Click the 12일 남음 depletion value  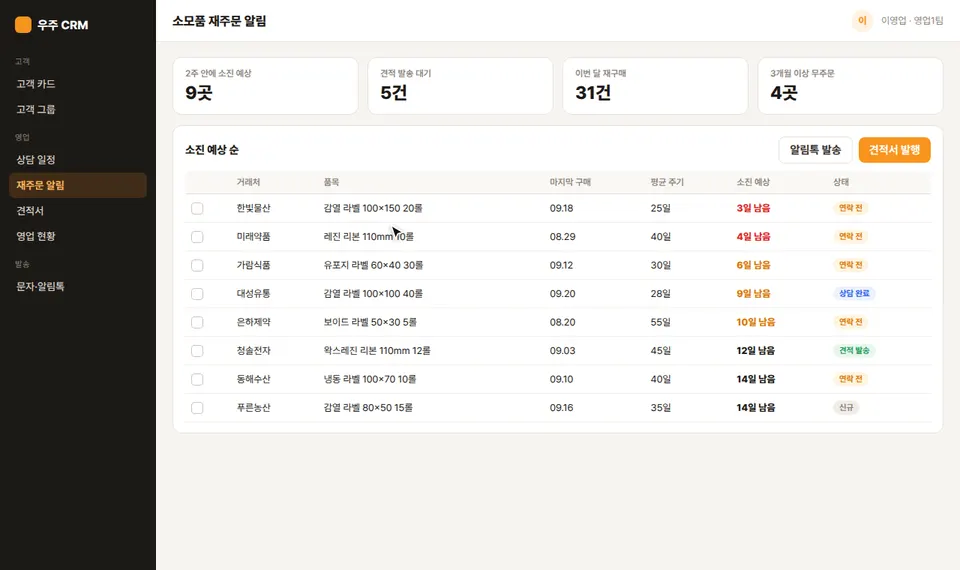[x=756, y=351]
